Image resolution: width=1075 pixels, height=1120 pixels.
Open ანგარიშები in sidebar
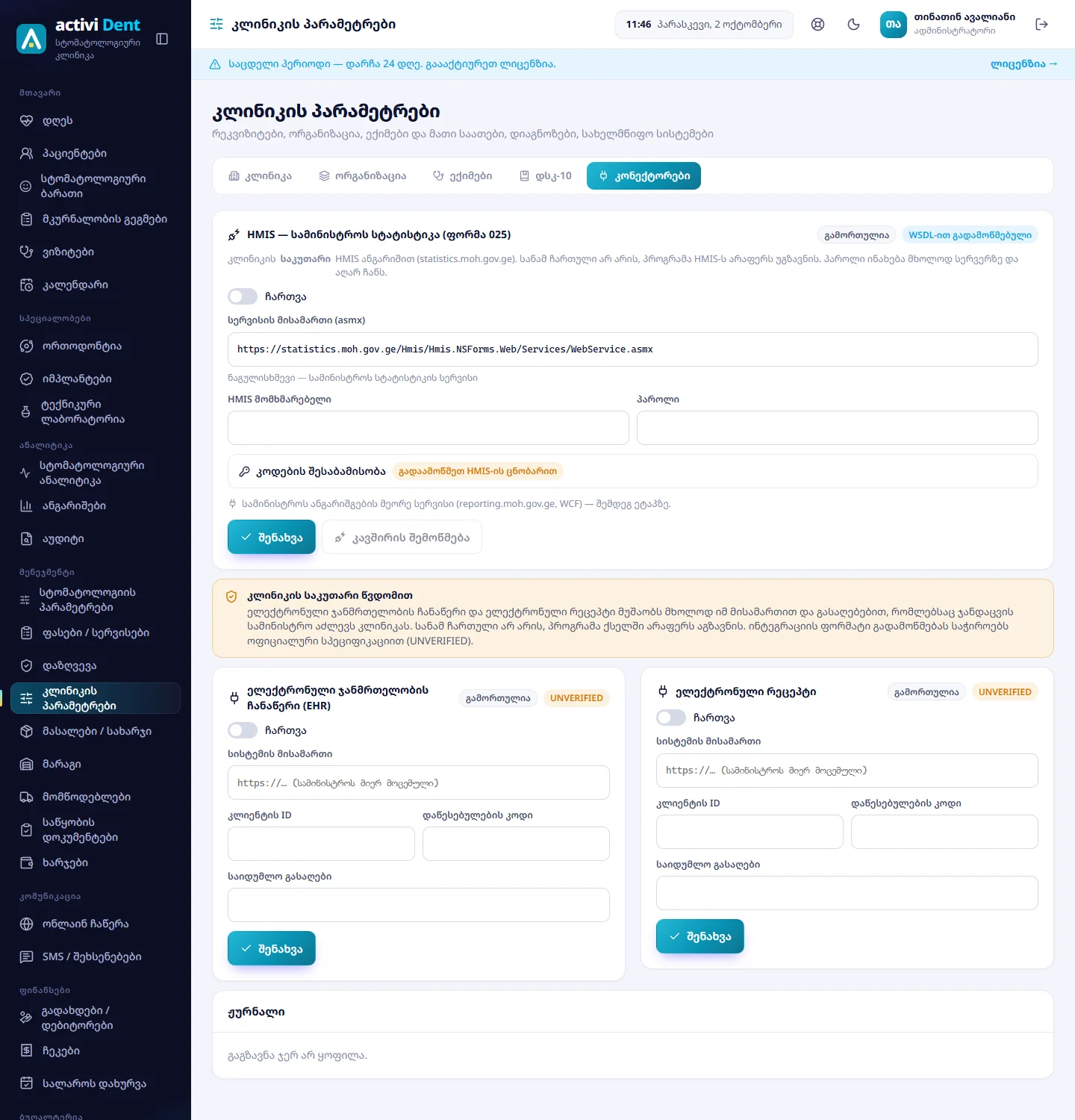(96, 506)
